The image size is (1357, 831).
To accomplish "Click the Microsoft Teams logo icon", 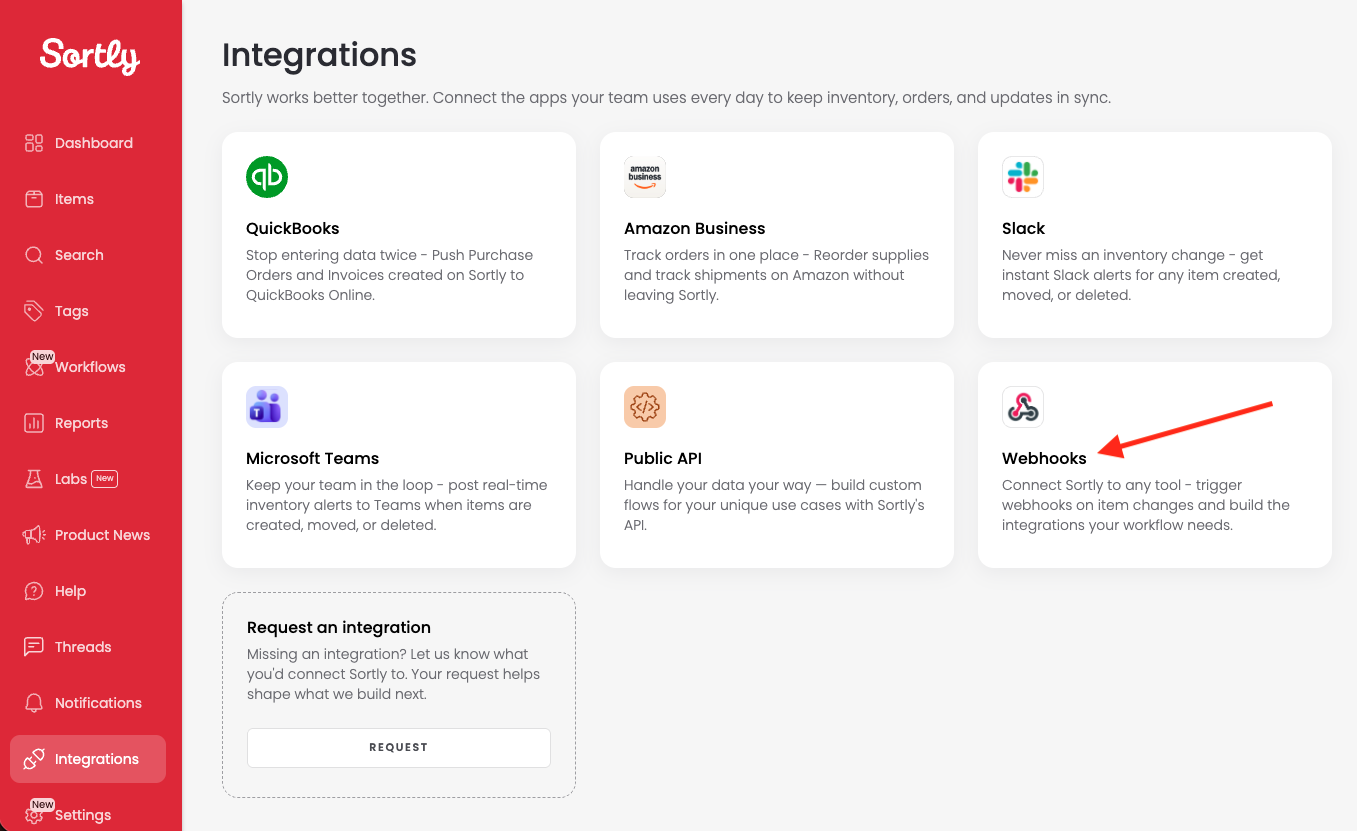I will coord(267,407).
